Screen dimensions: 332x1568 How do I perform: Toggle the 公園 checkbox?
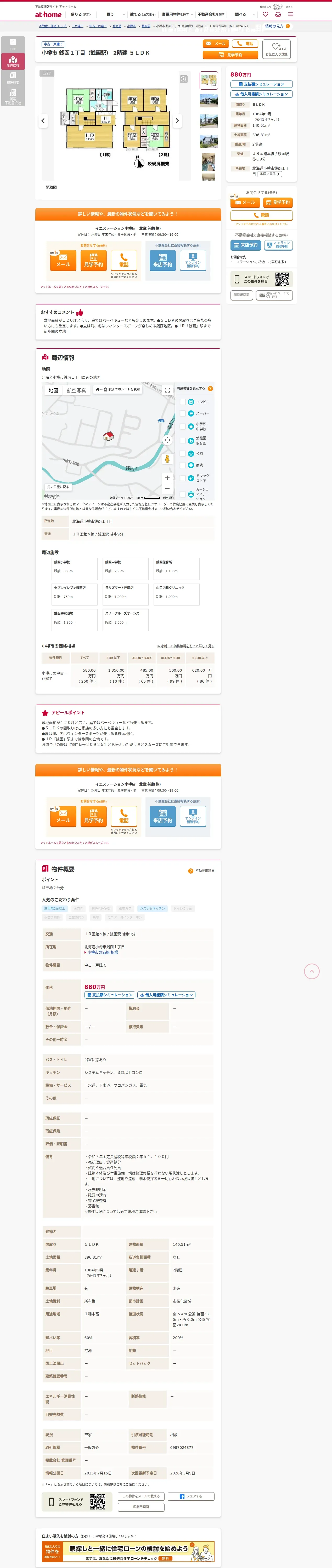[183, 453]
